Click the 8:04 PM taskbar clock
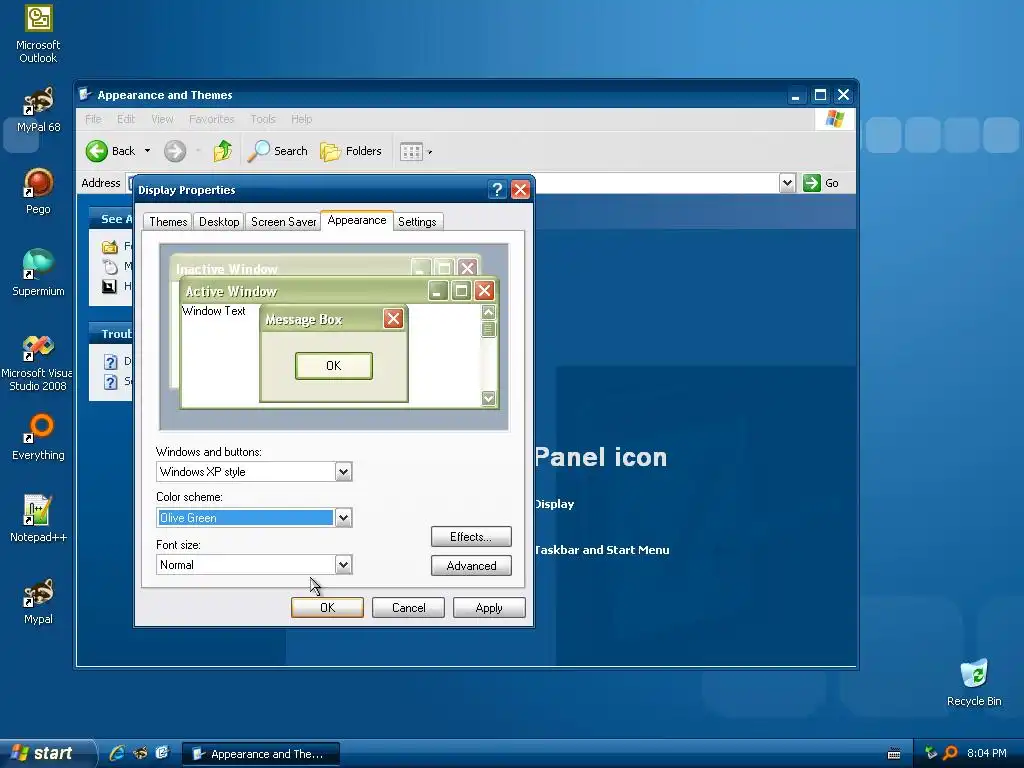Viewport: 1024px width, 768px height. (x=986, y=753)
